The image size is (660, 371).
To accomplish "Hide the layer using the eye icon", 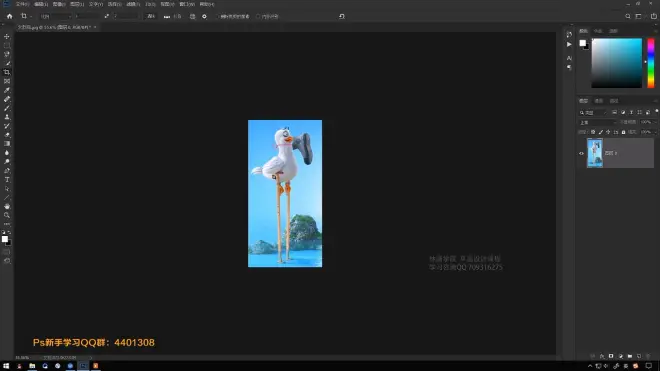I will [x=581, y=153].
